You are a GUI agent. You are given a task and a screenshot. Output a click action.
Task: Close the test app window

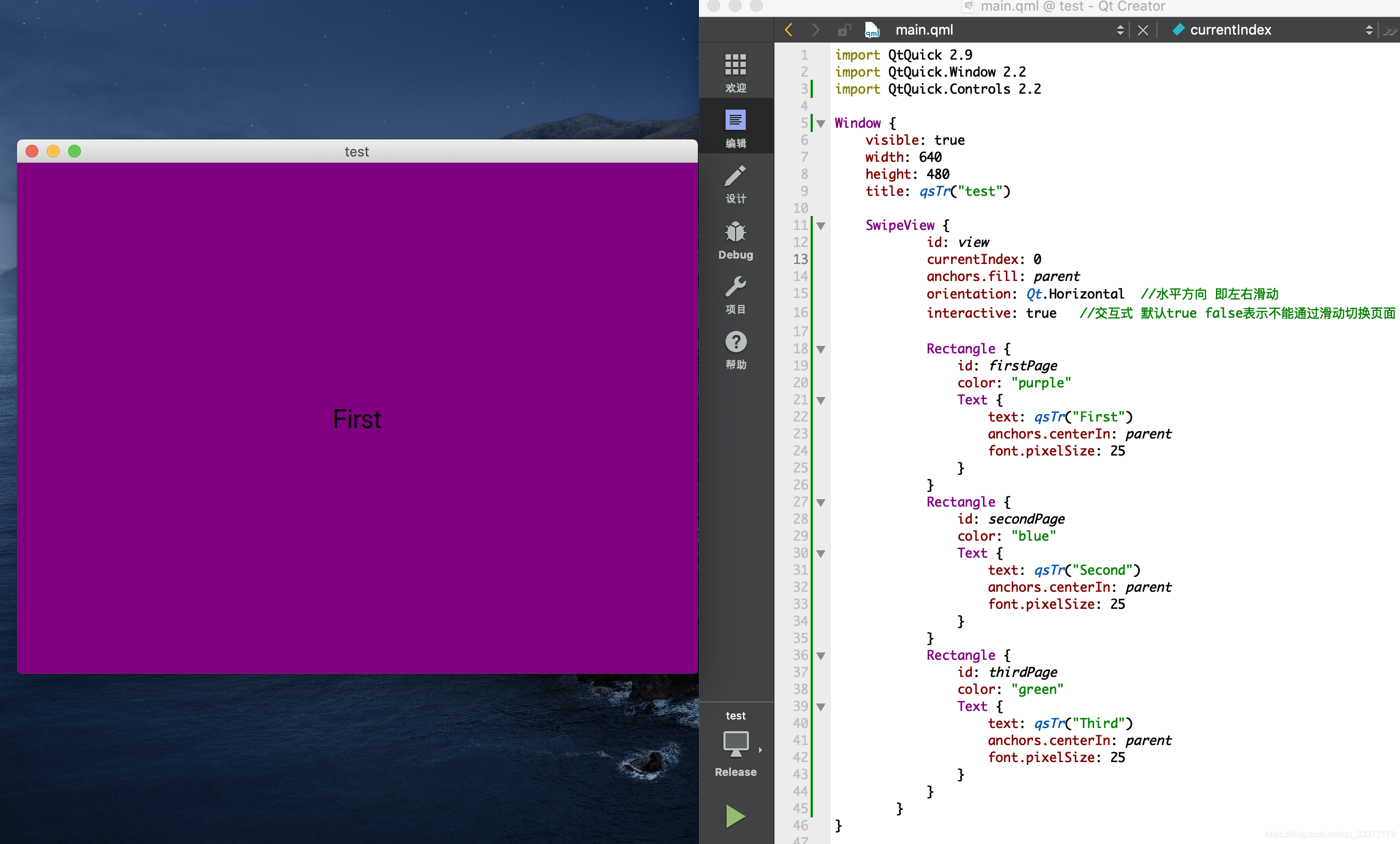click(x=32, y=151)
